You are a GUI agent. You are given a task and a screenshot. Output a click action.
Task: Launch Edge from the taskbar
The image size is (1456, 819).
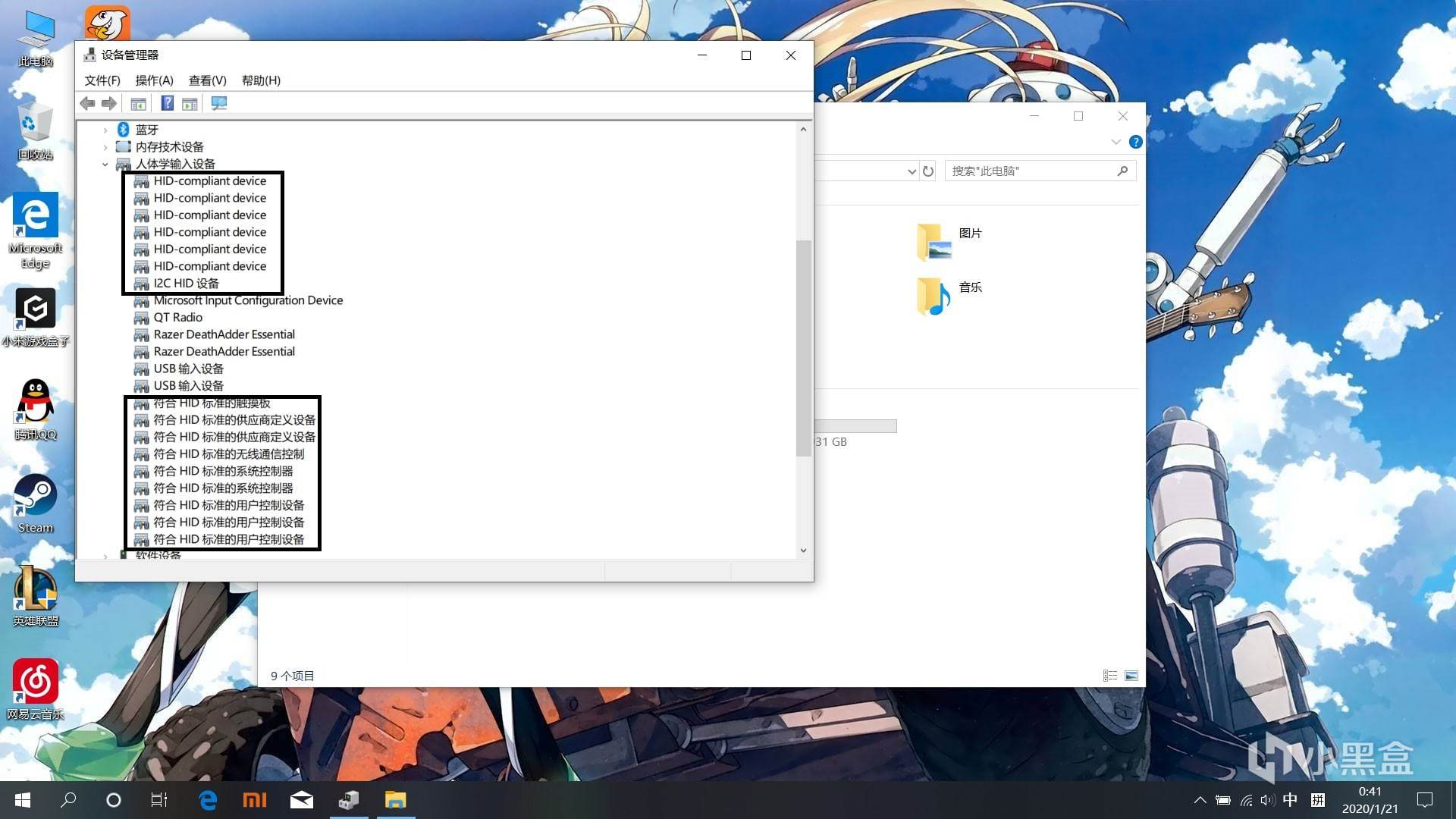(208, 800)
